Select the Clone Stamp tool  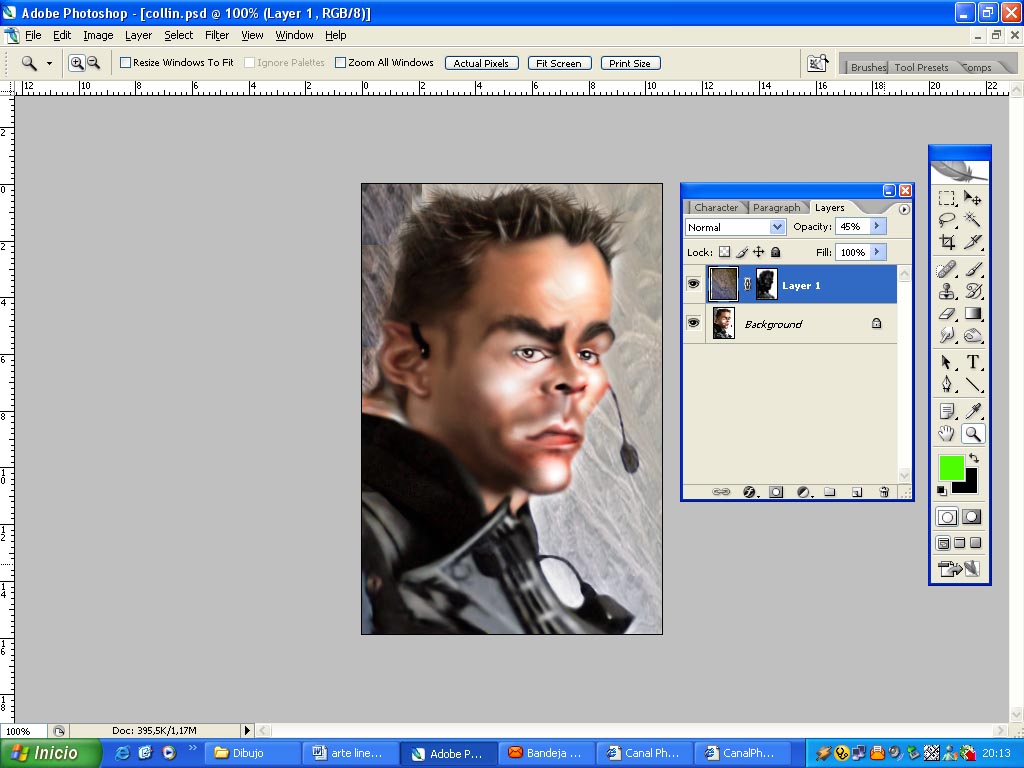(x=946, y=291)
